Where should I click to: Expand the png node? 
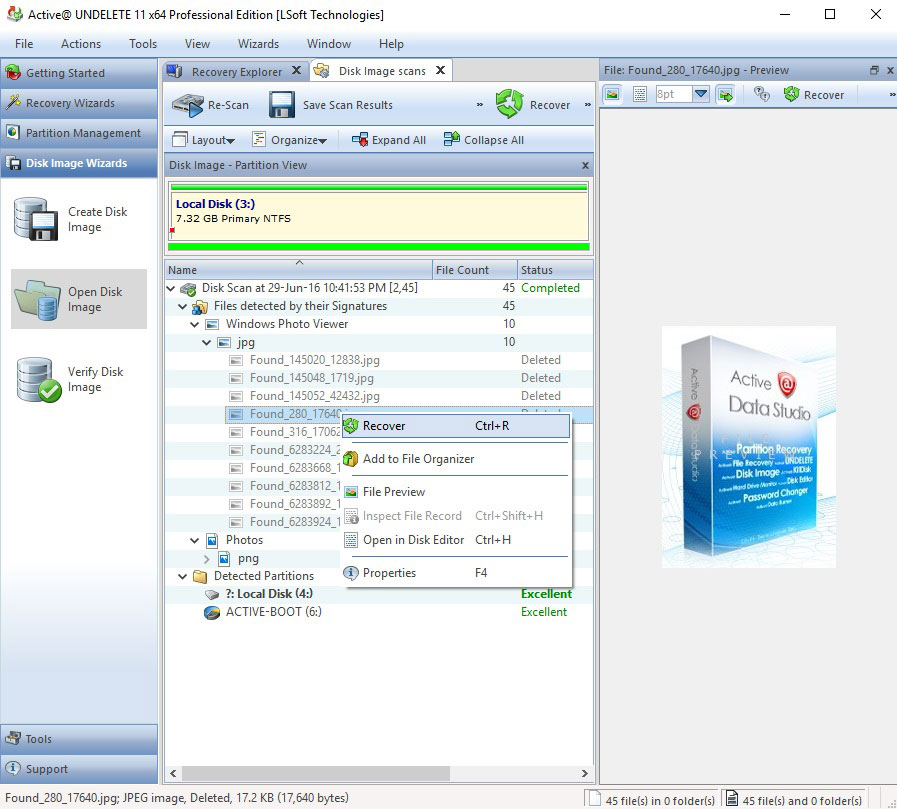(x=207, y=558)
